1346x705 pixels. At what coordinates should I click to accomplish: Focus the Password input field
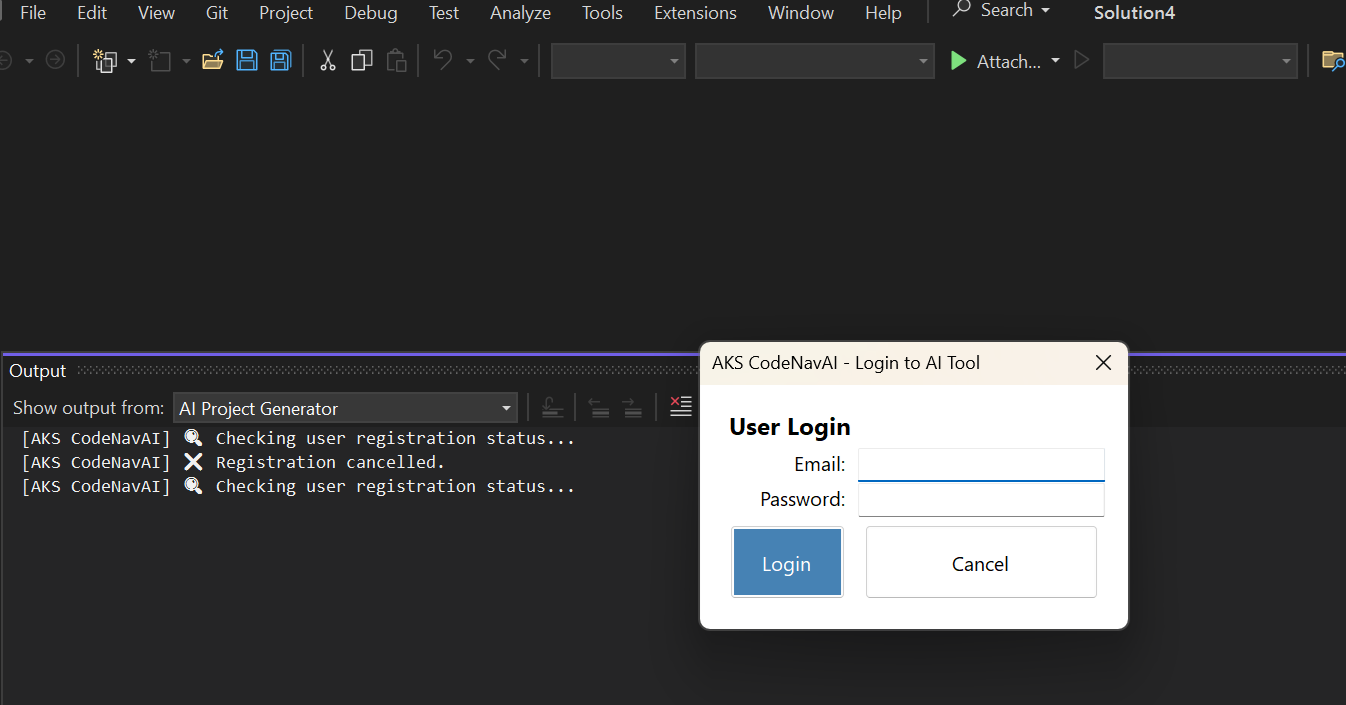pos(980,499)
